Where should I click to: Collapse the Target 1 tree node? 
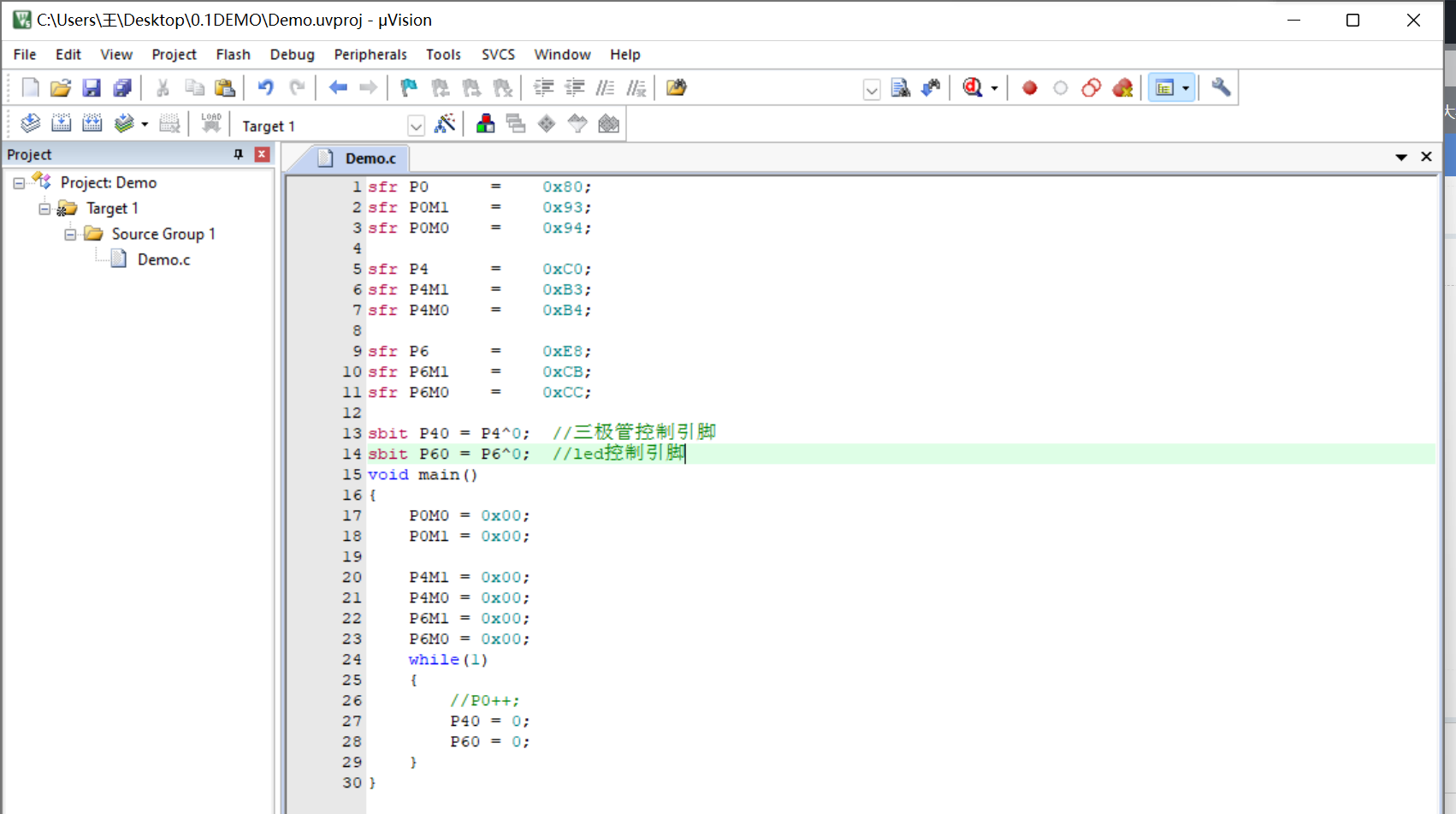(44, 208)
